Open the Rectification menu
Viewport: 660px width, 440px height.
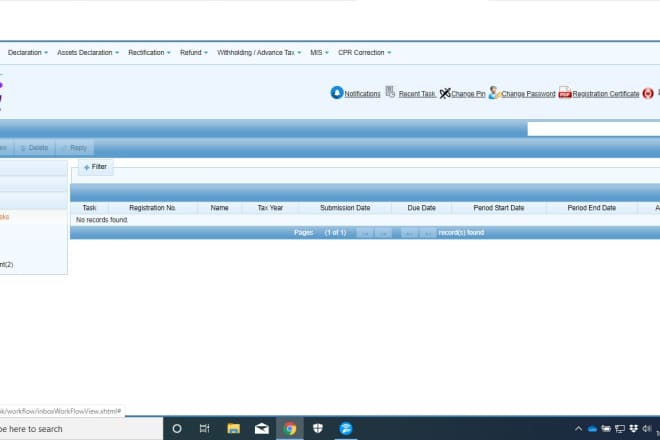(150, 52)
